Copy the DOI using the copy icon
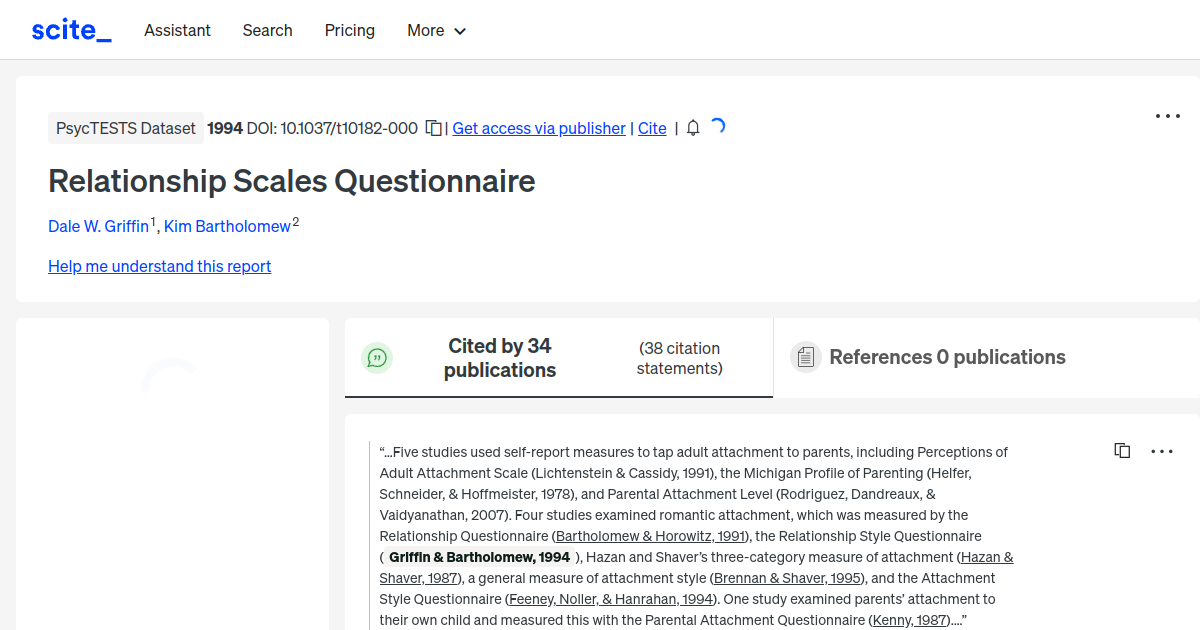The image size is (1200, 630). (x=434, y=128)
